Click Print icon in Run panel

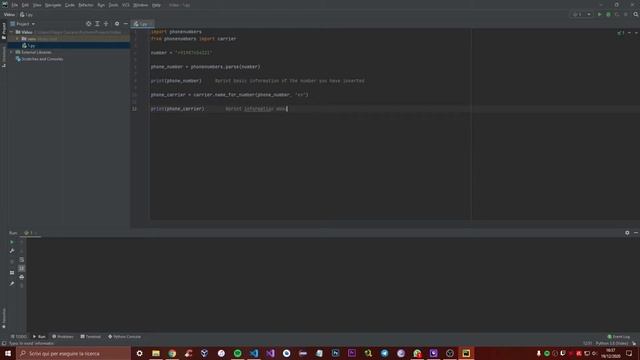coord(22,277)
